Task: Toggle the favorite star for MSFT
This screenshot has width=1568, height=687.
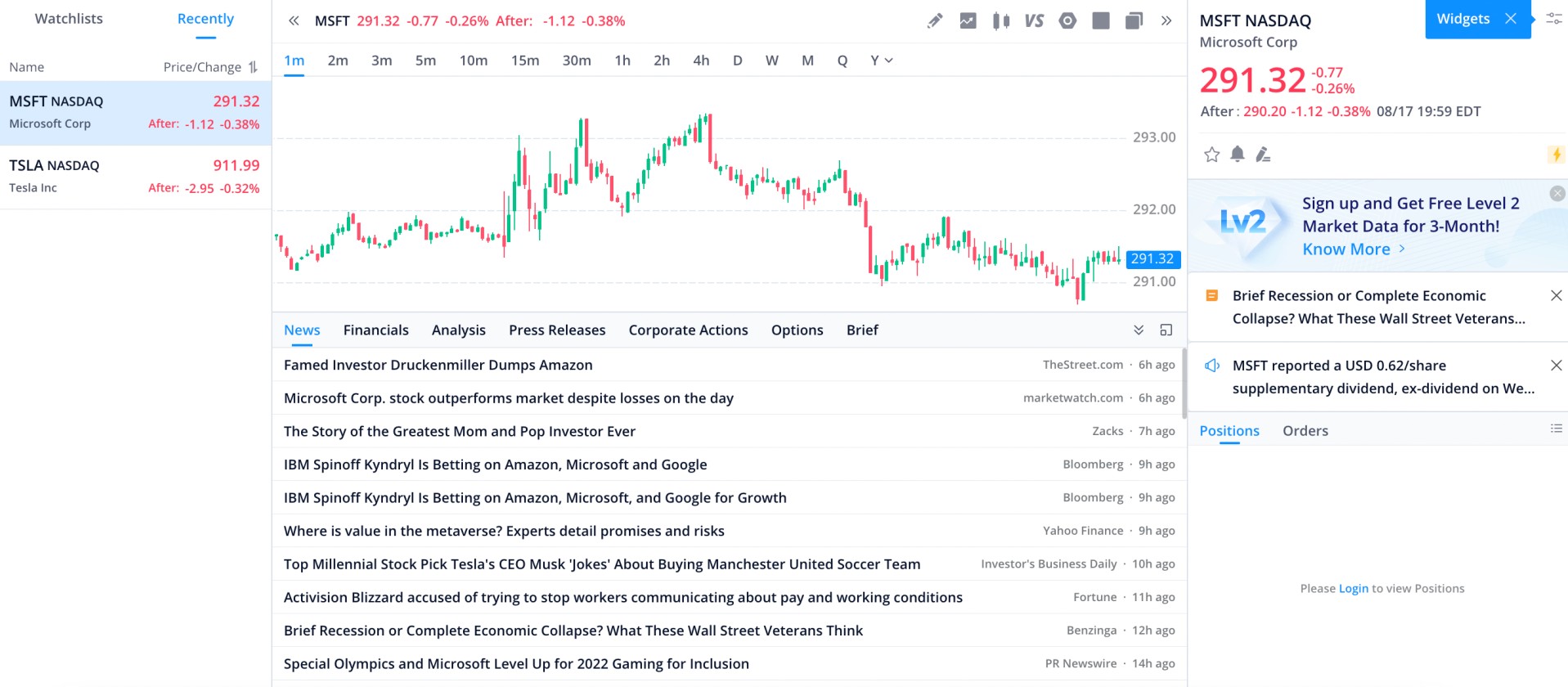Action: click(x=1211, y=154)
